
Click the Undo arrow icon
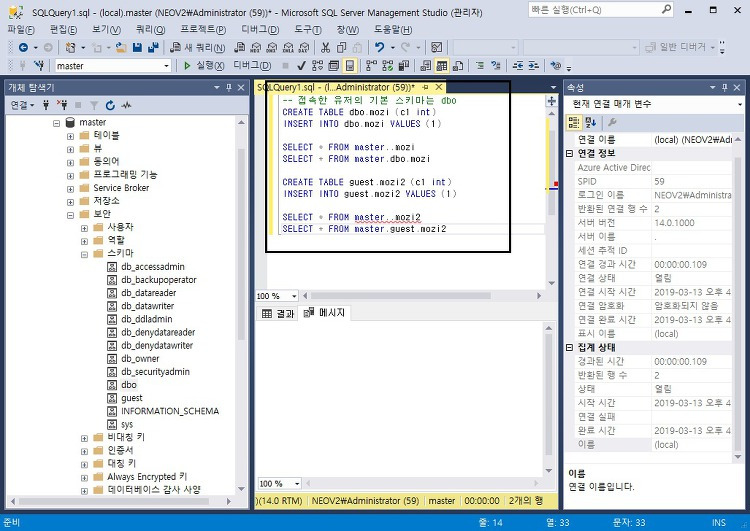point(379,47)
